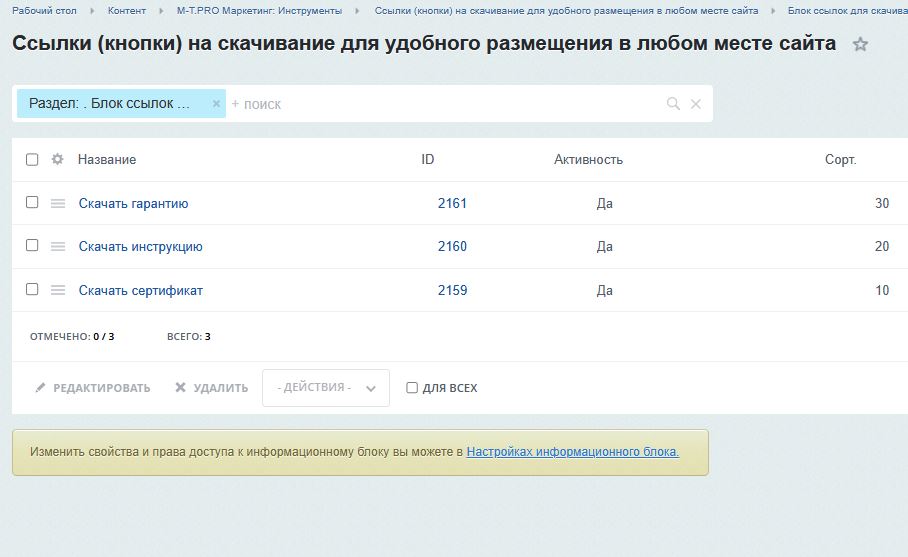Open grid settings gear icon
Image resolution: width=908 pixels, height=557 pixels.
click(x=57, y=159)
